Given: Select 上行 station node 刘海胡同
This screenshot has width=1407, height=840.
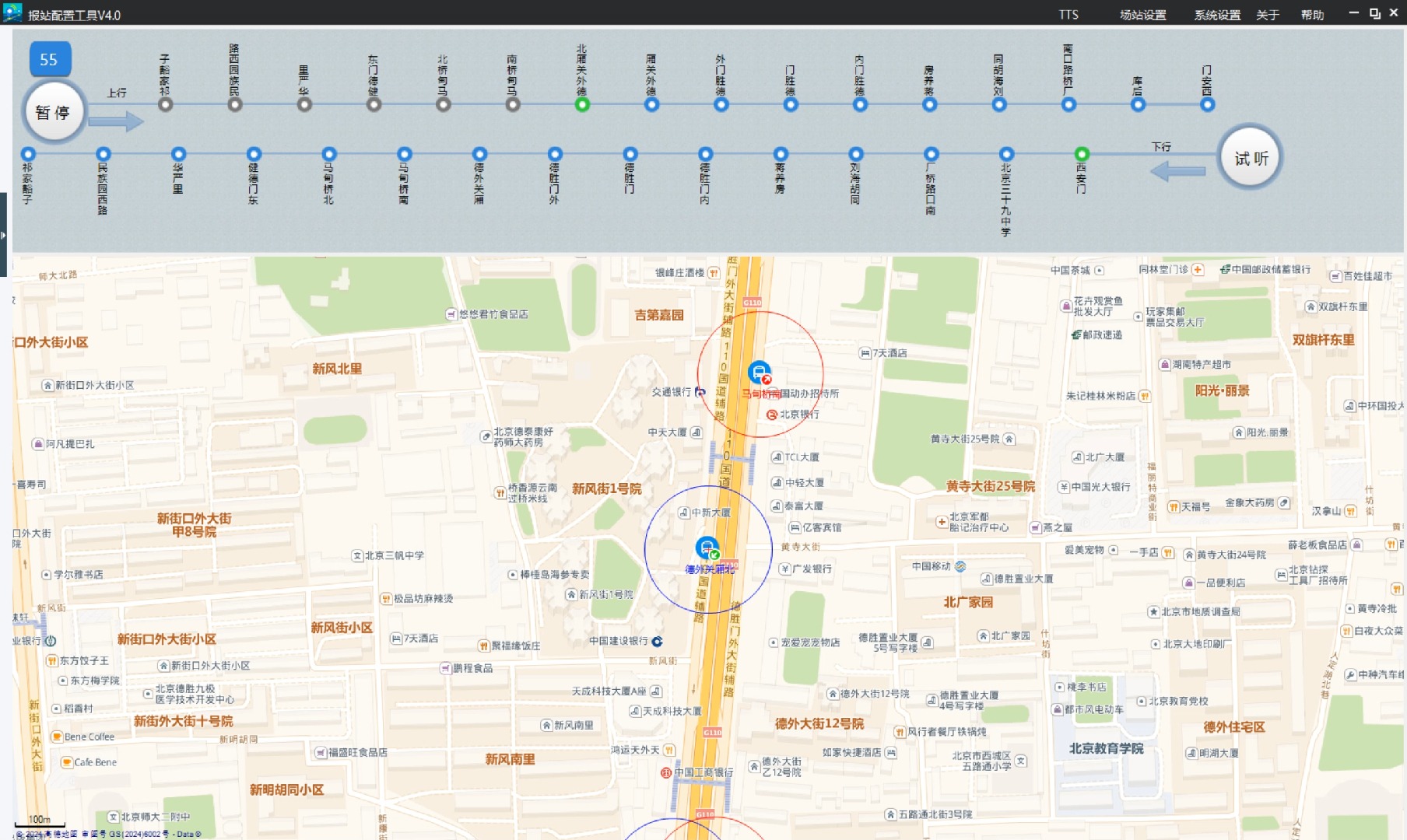Looking at the screenshot, I should (x=999, y=104).
